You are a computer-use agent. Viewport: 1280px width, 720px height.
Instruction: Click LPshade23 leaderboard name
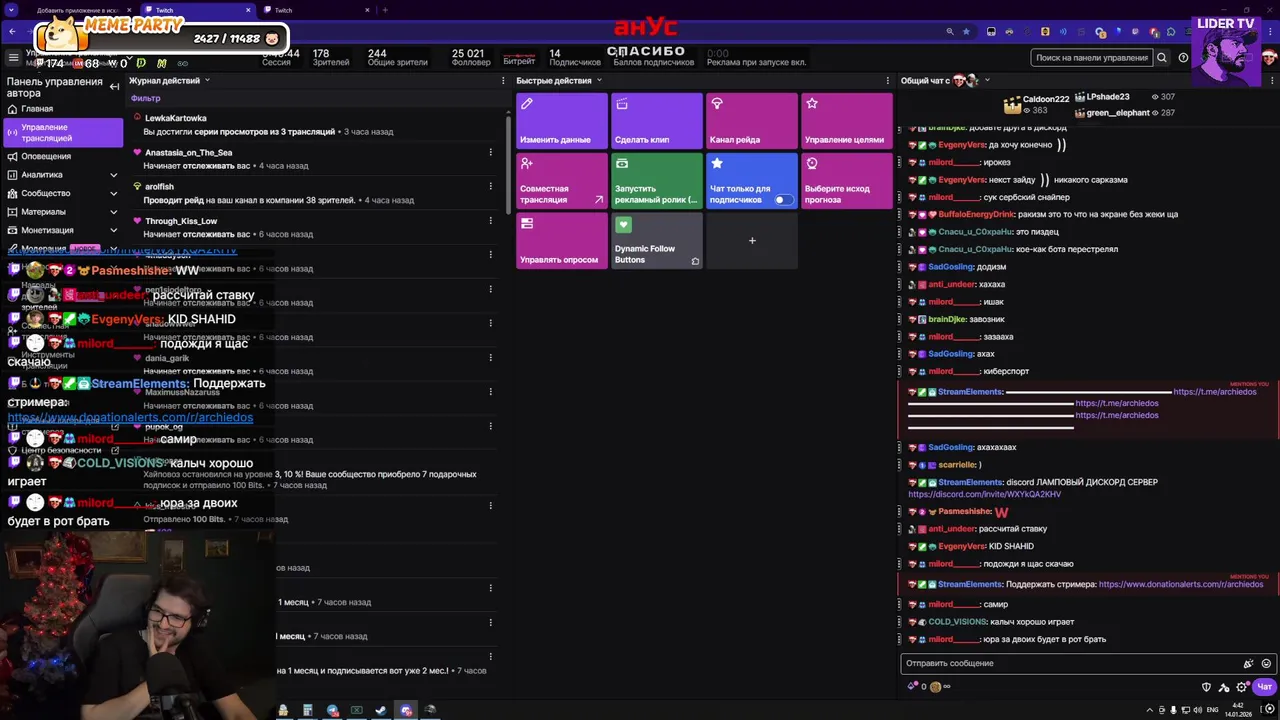[x=1108, y=97]
